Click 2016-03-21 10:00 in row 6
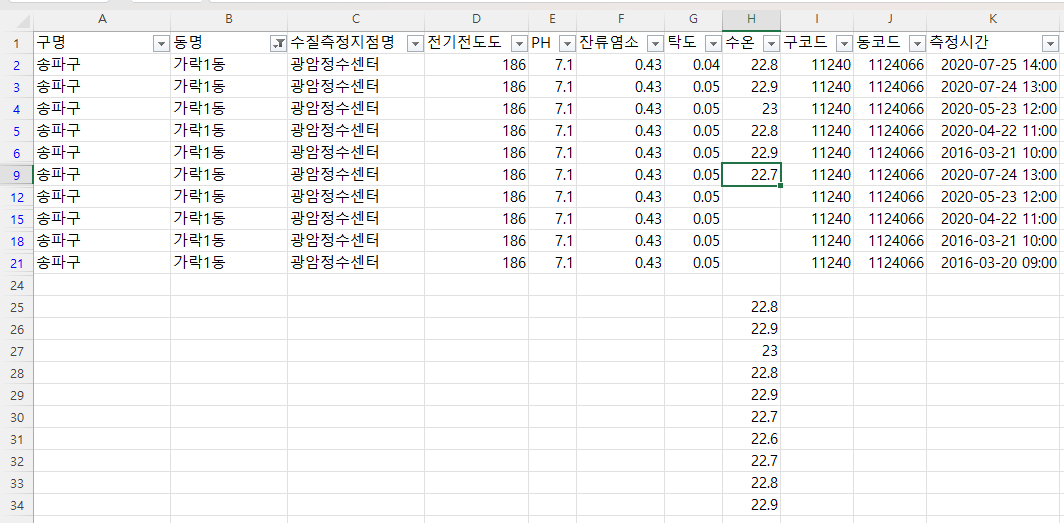 pos(993,153)
